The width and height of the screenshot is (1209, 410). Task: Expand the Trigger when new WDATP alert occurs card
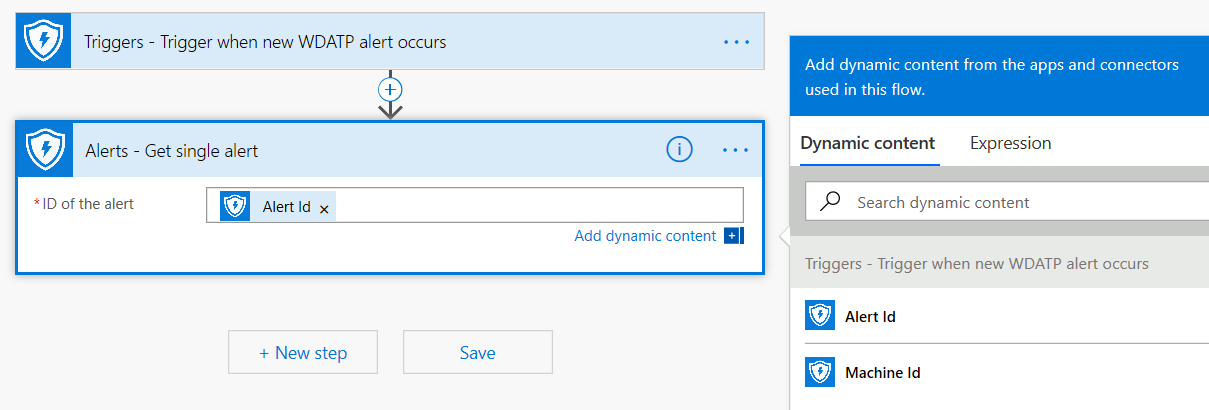tap(390, 41)
